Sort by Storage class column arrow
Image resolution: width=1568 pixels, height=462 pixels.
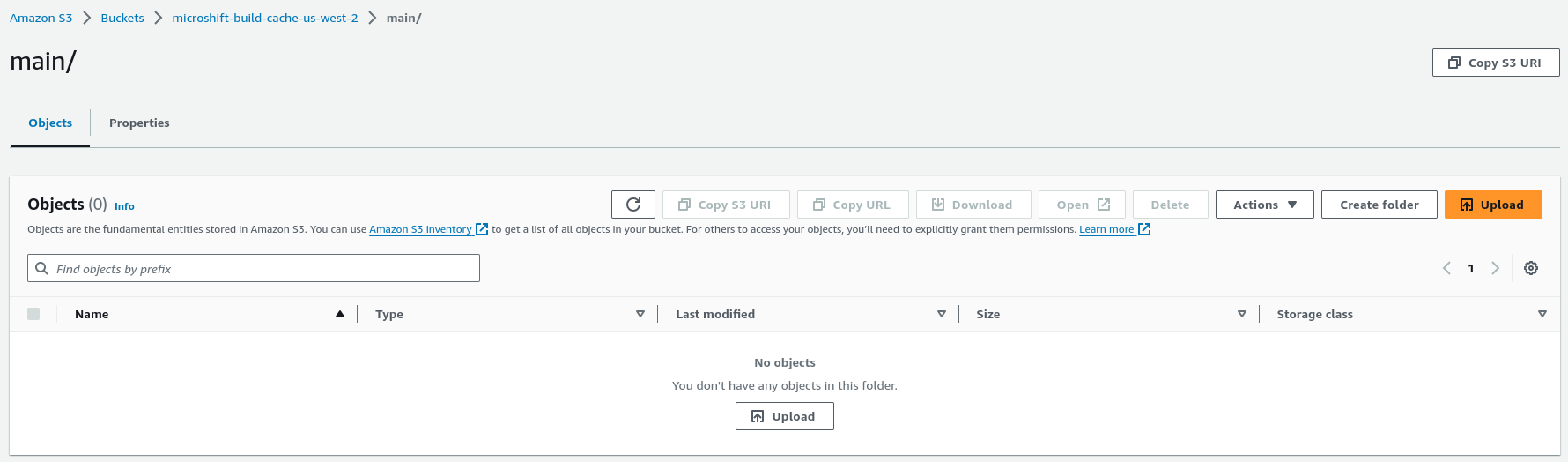coord(1542,314)
